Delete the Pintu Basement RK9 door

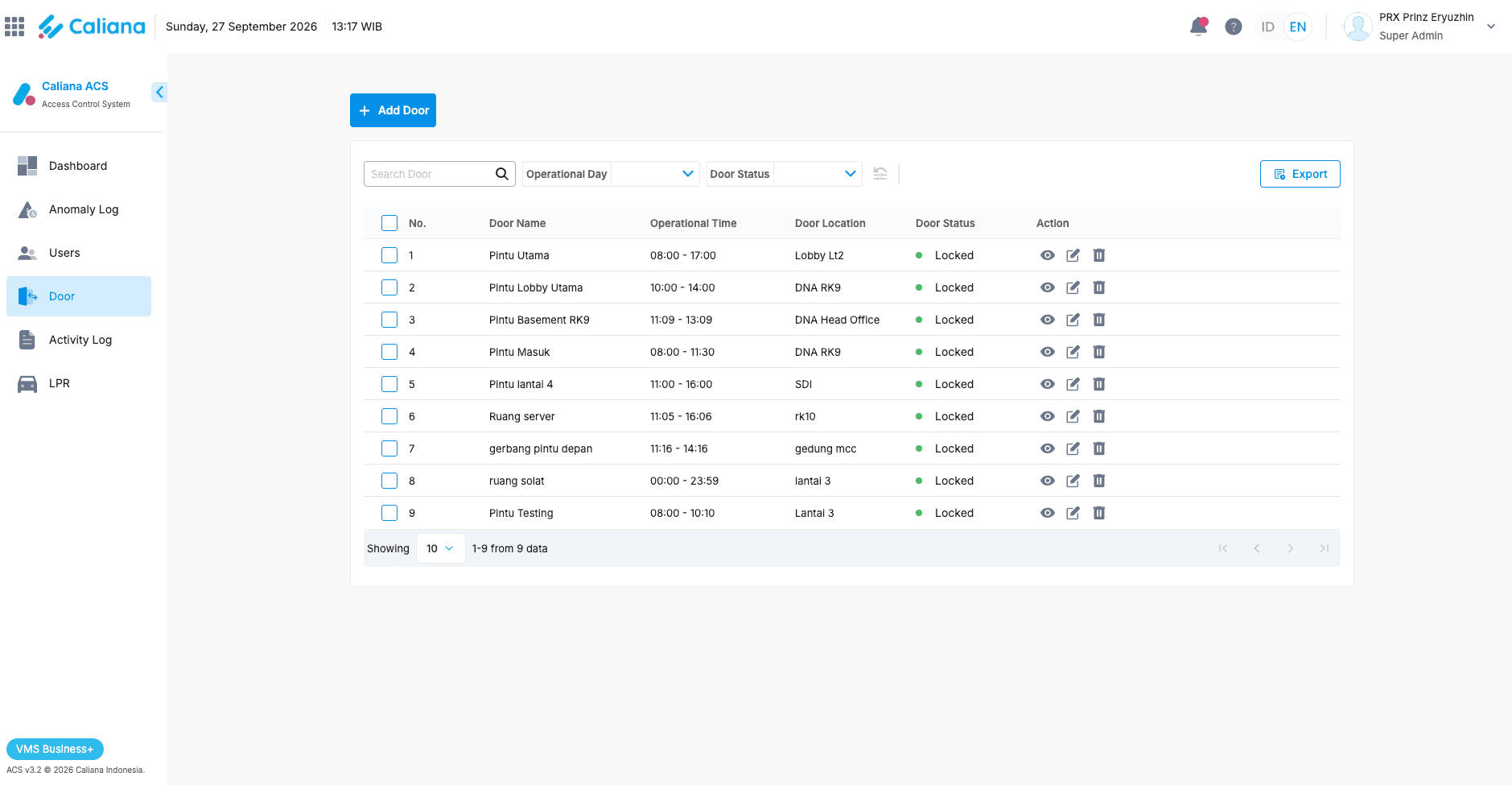(x=1099, y=320)
